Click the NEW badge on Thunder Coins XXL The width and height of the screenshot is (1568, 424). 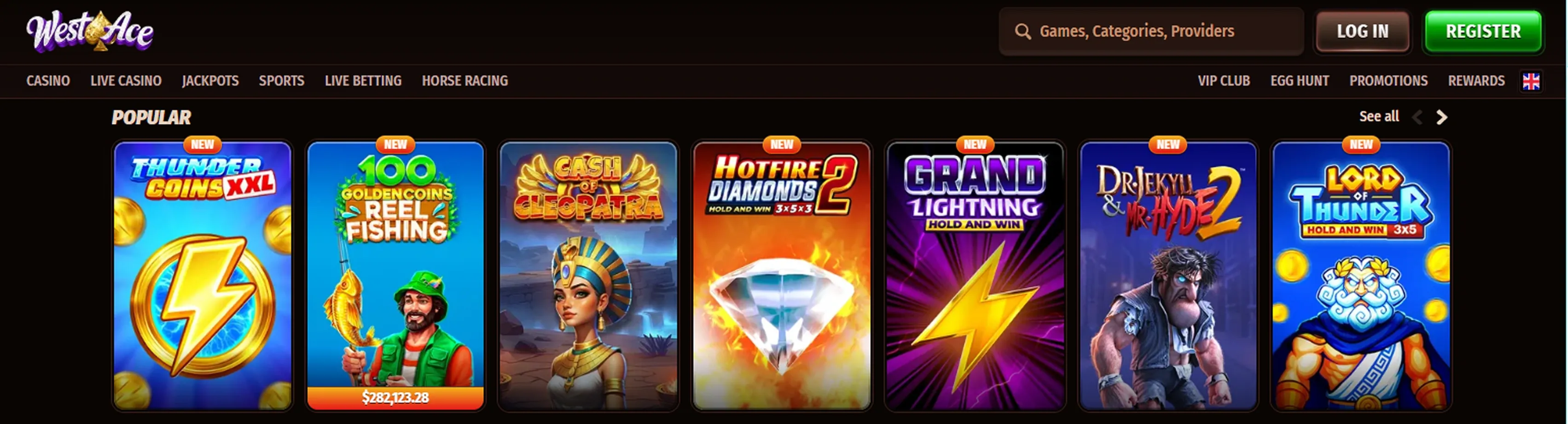pos(202,144)
